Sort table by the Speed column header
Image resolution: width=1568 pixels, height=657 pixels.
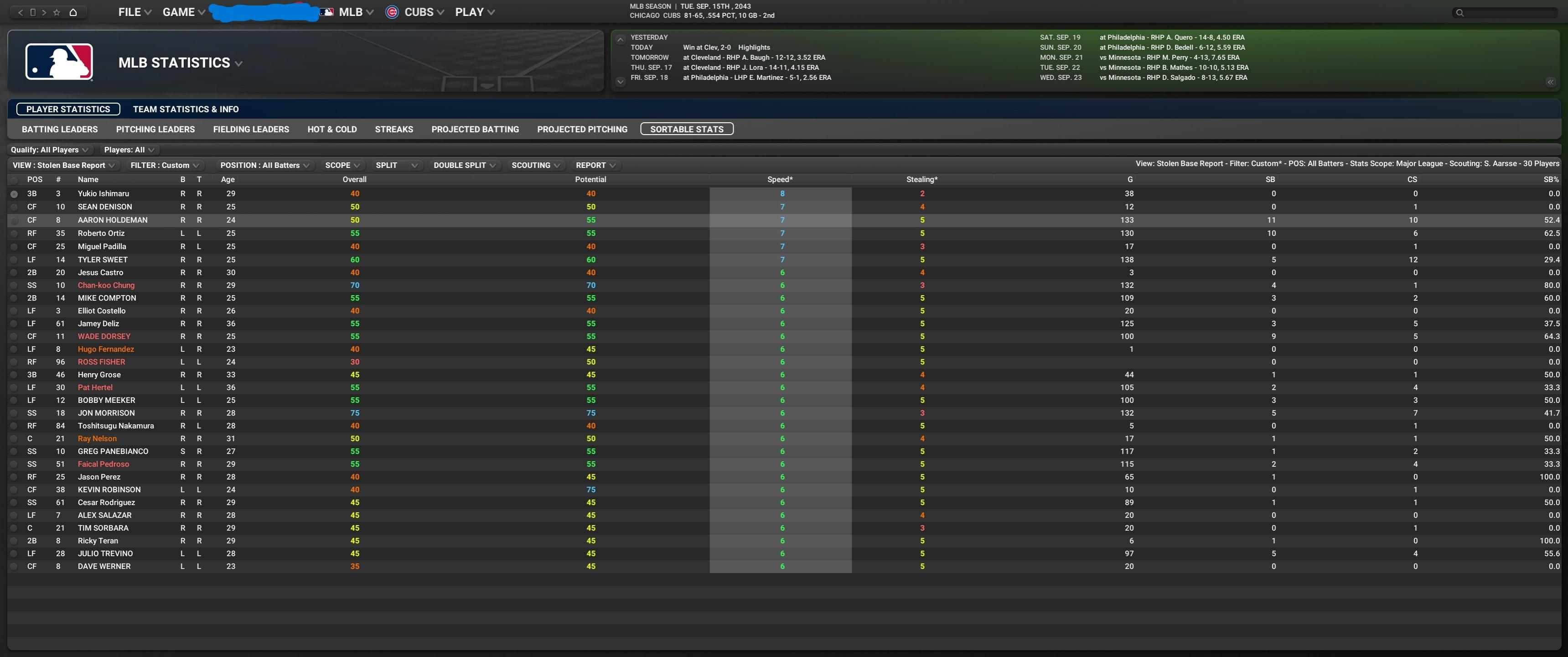coord(780,180)
